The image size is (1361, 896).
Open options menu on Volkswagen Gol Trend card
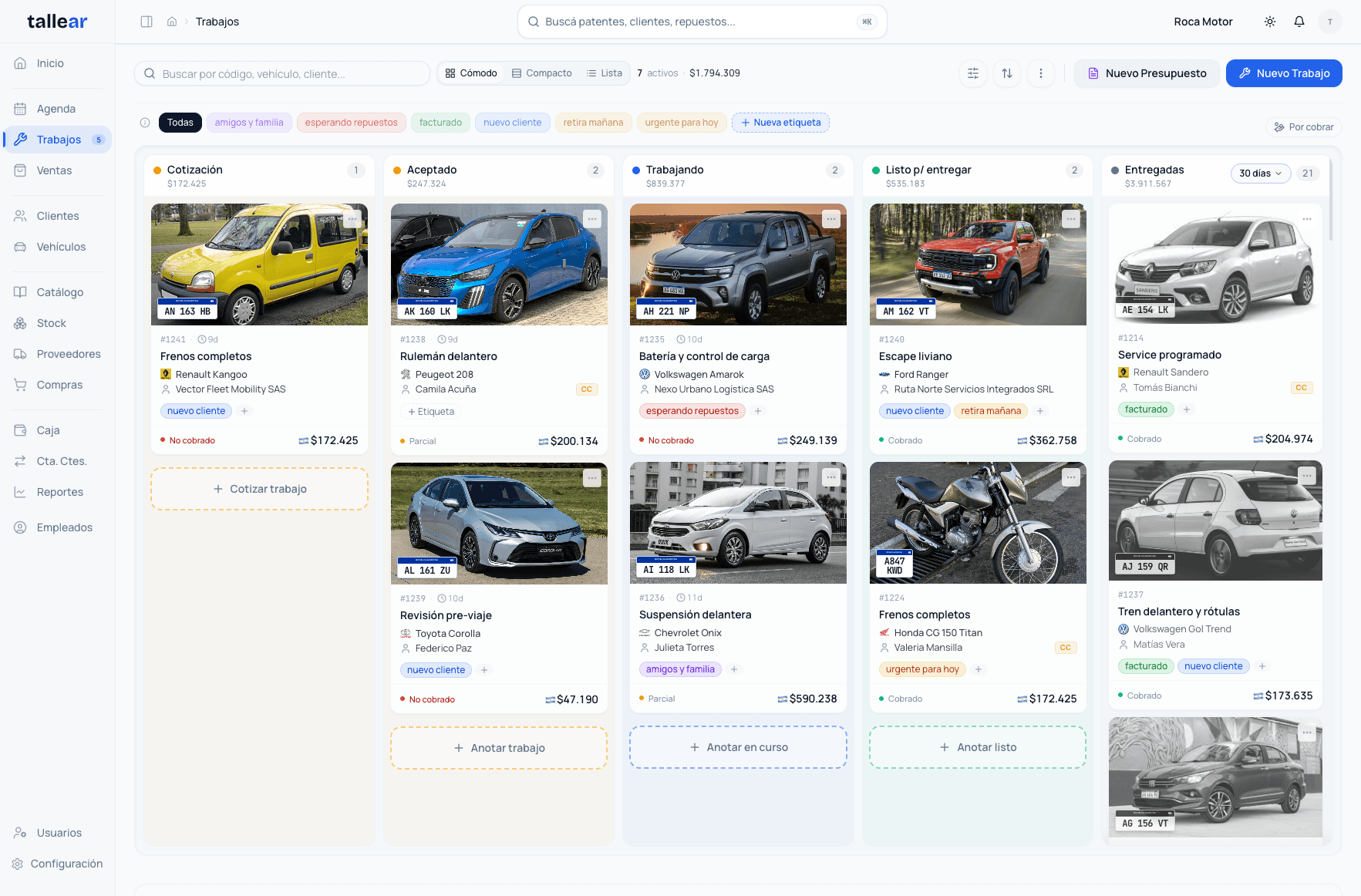coord(1307,476)
